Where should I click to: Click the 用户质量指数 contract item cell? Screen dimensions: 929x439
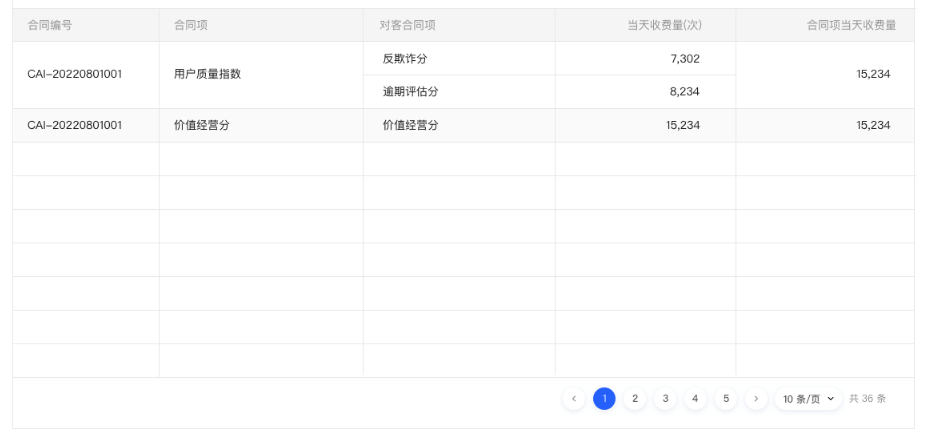point(208,75)
